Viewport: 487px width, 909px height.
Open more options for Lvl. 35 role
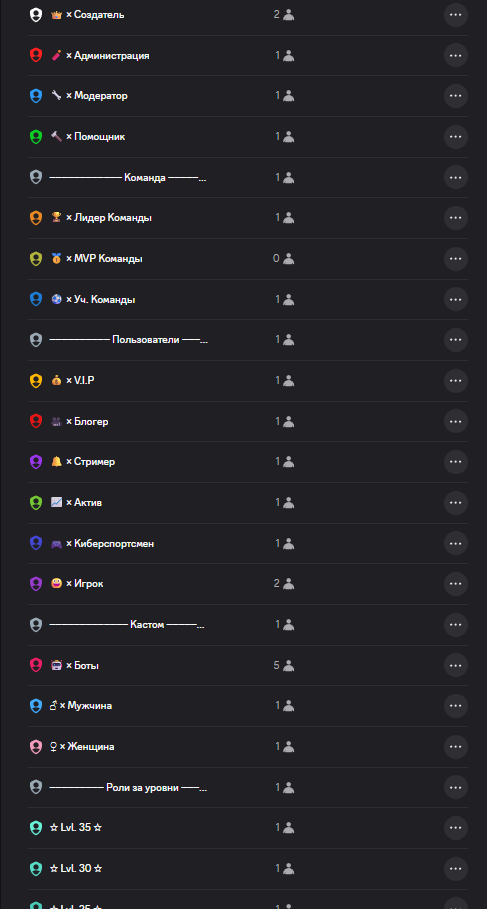click(x=456, y=827)
